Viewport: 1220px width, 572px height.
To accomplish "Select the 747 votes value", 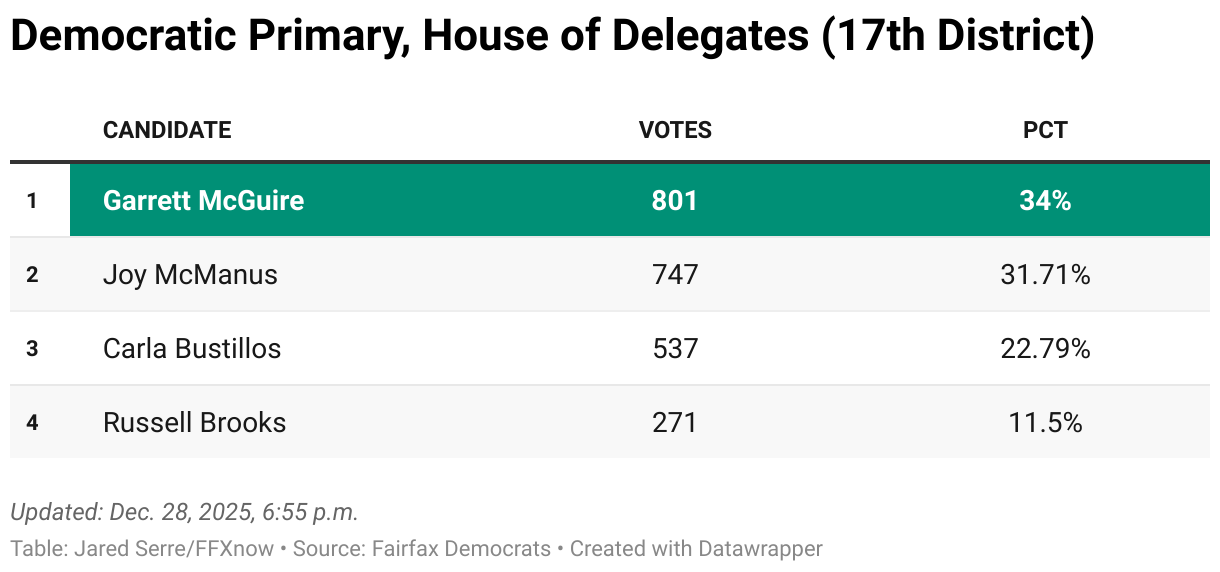I will 675,274.
